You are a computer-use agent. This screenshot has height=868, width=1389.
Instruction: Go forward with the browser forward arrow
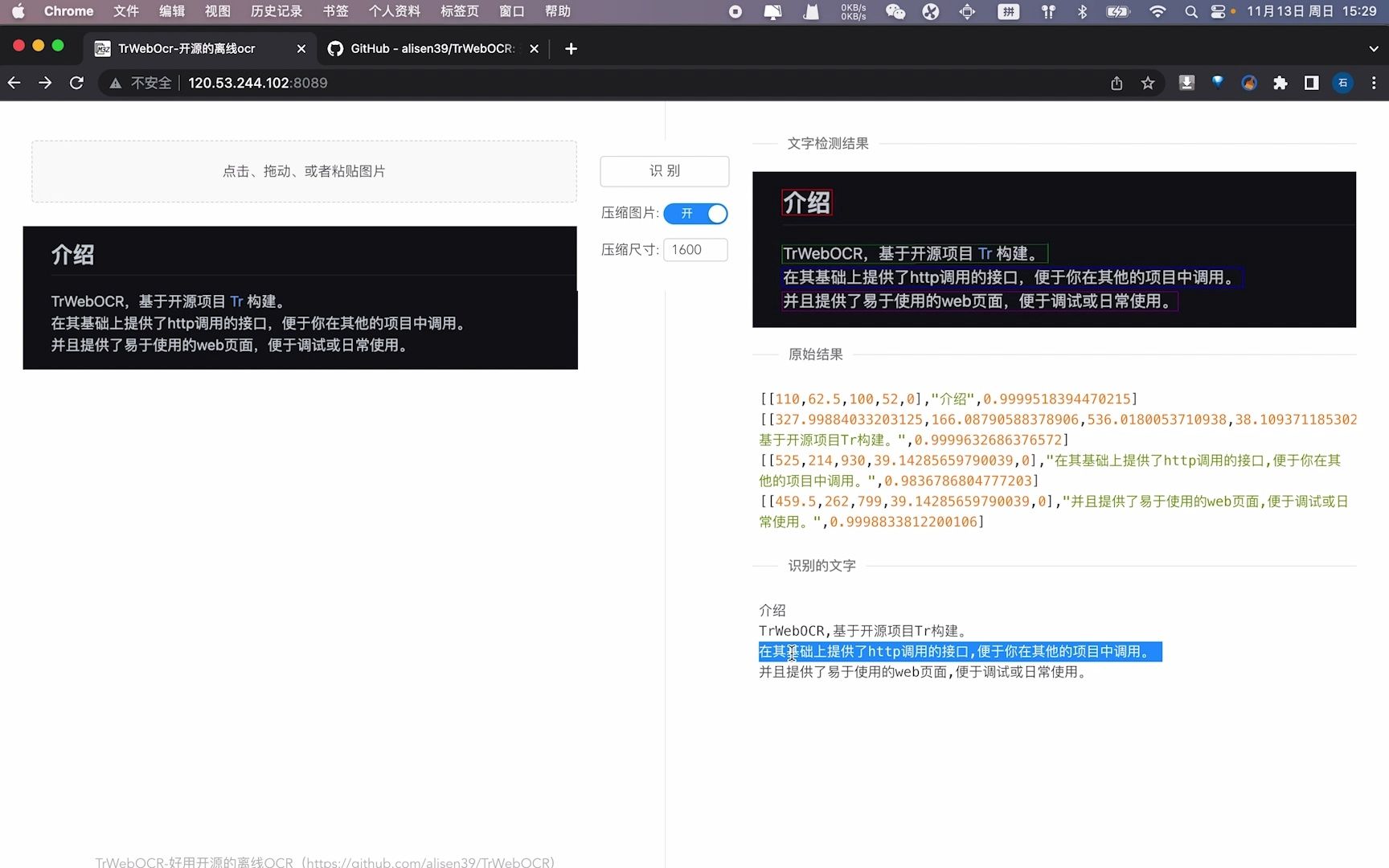(x=45, y=83)
